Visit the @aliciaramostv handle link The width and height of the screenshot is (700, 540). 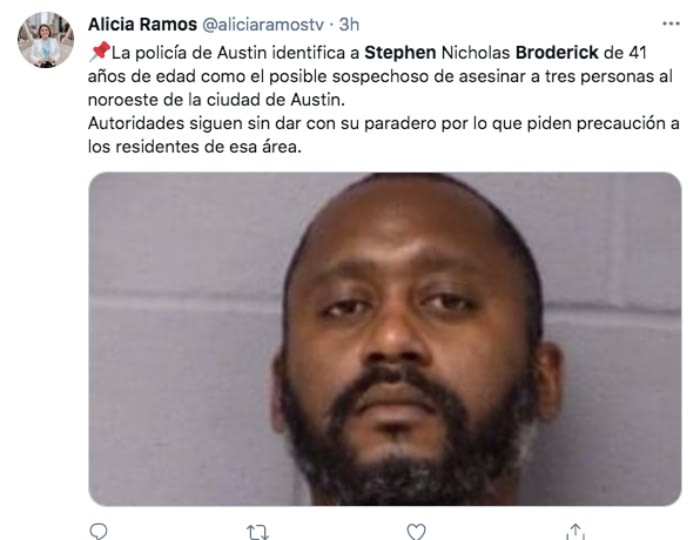(263, 25)
